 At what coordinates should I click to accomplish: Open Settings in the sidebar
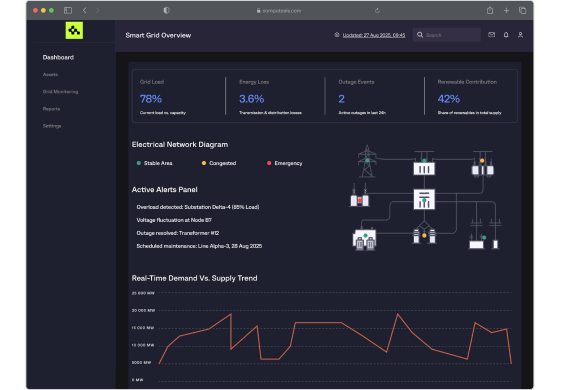pyautogui.click(x=52, y=126)
